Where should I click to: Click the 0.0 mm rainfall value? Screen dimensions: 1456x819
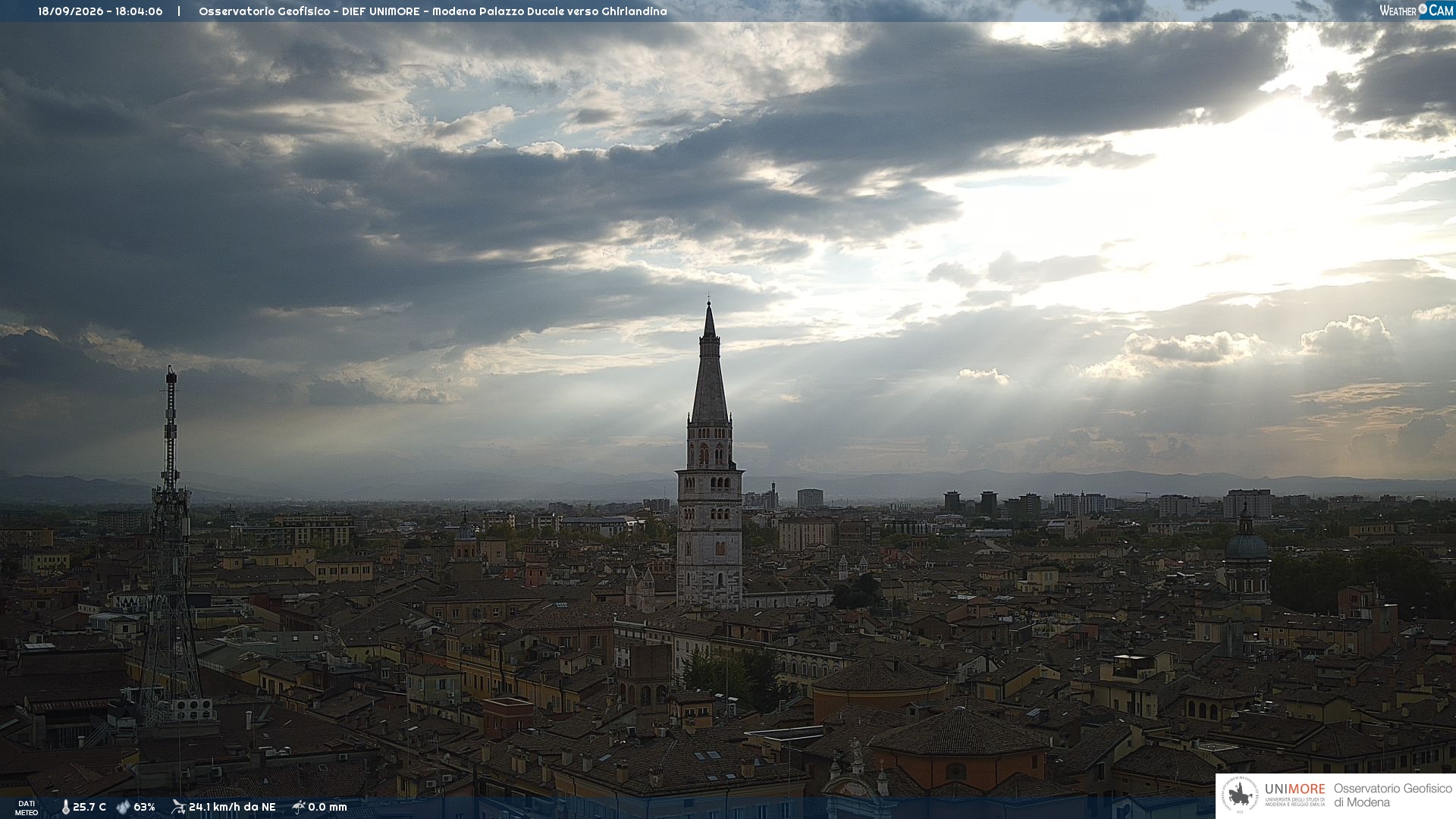(328, 808)
